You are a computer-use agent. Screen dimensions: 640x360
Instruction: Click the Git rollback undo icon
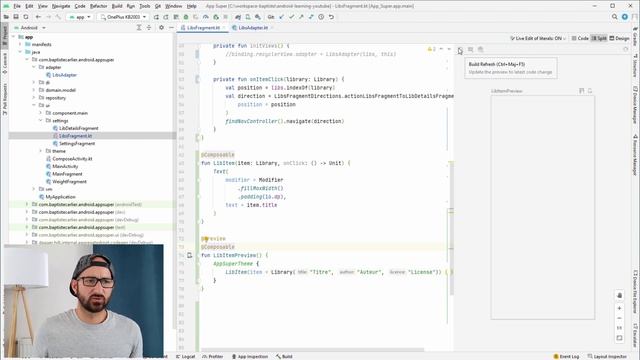[331, 17]
